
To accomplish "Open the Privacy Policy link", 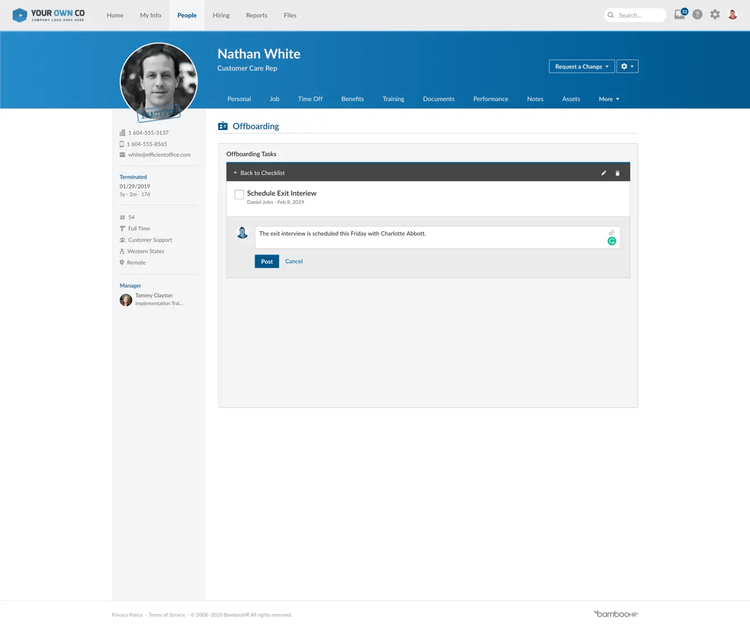I will [x=127, y=615].
